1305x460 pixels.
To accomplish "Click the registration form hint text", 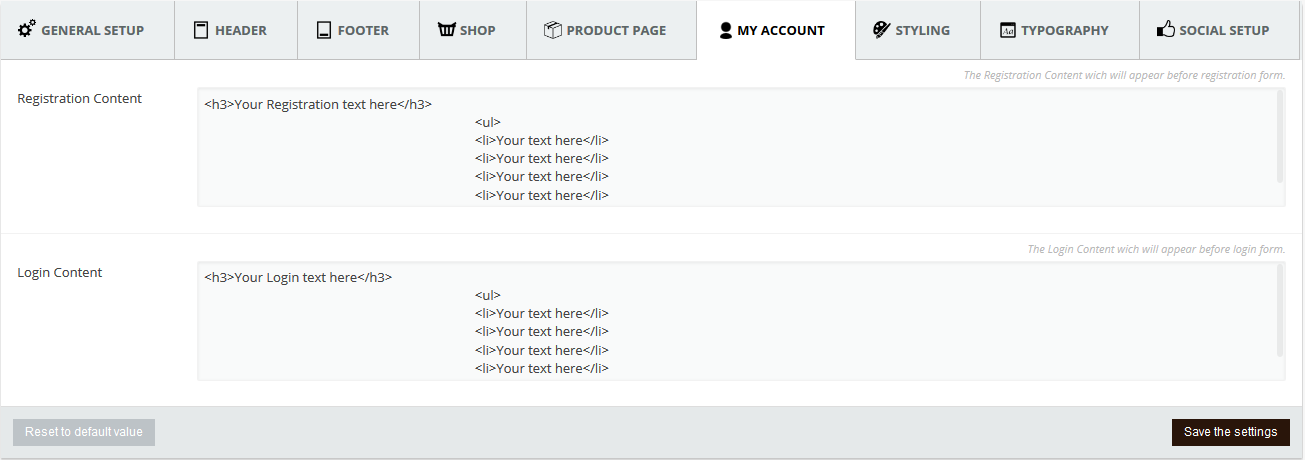I will tap(1124, 75).
